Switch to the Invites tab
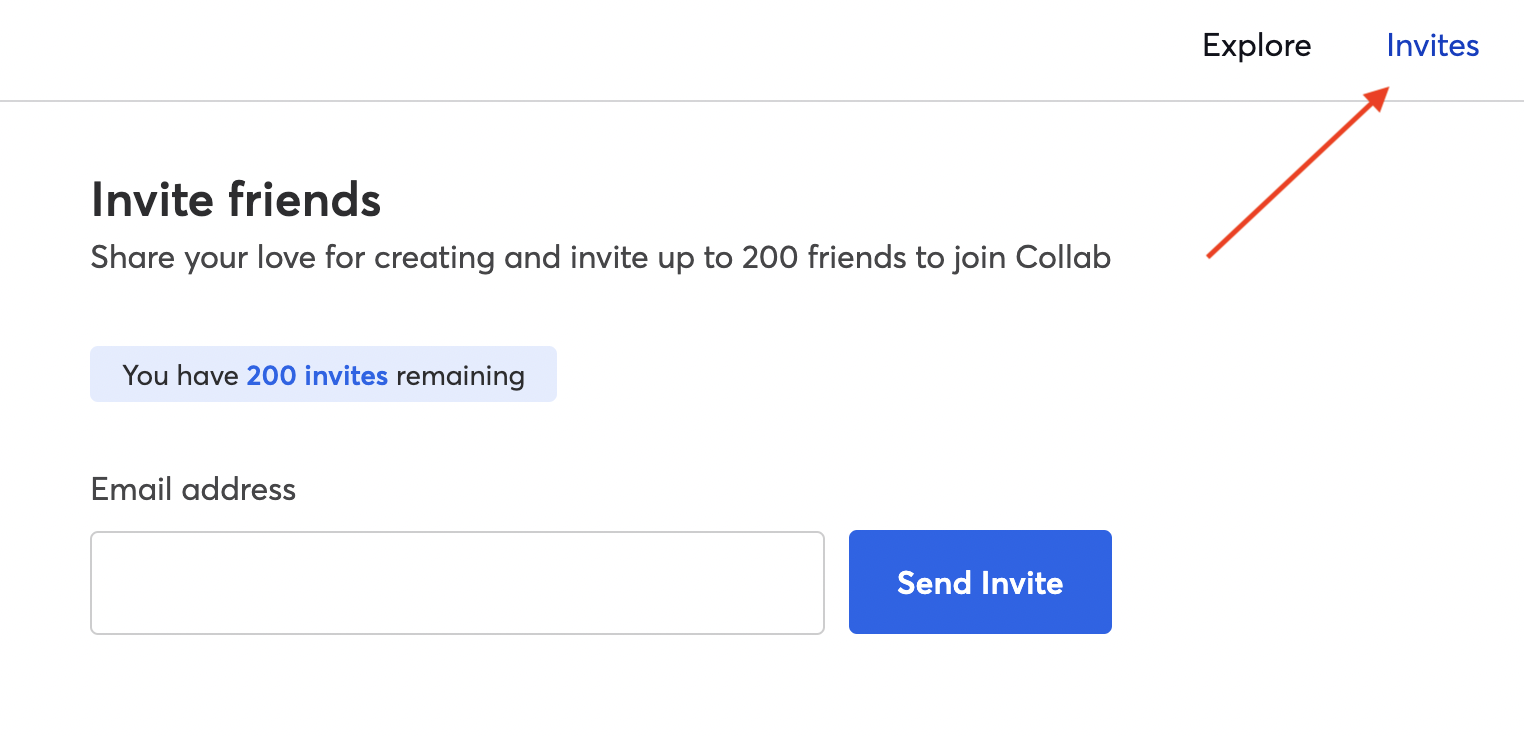The width and height of the screenshot is (1524, 736). 1432,46
